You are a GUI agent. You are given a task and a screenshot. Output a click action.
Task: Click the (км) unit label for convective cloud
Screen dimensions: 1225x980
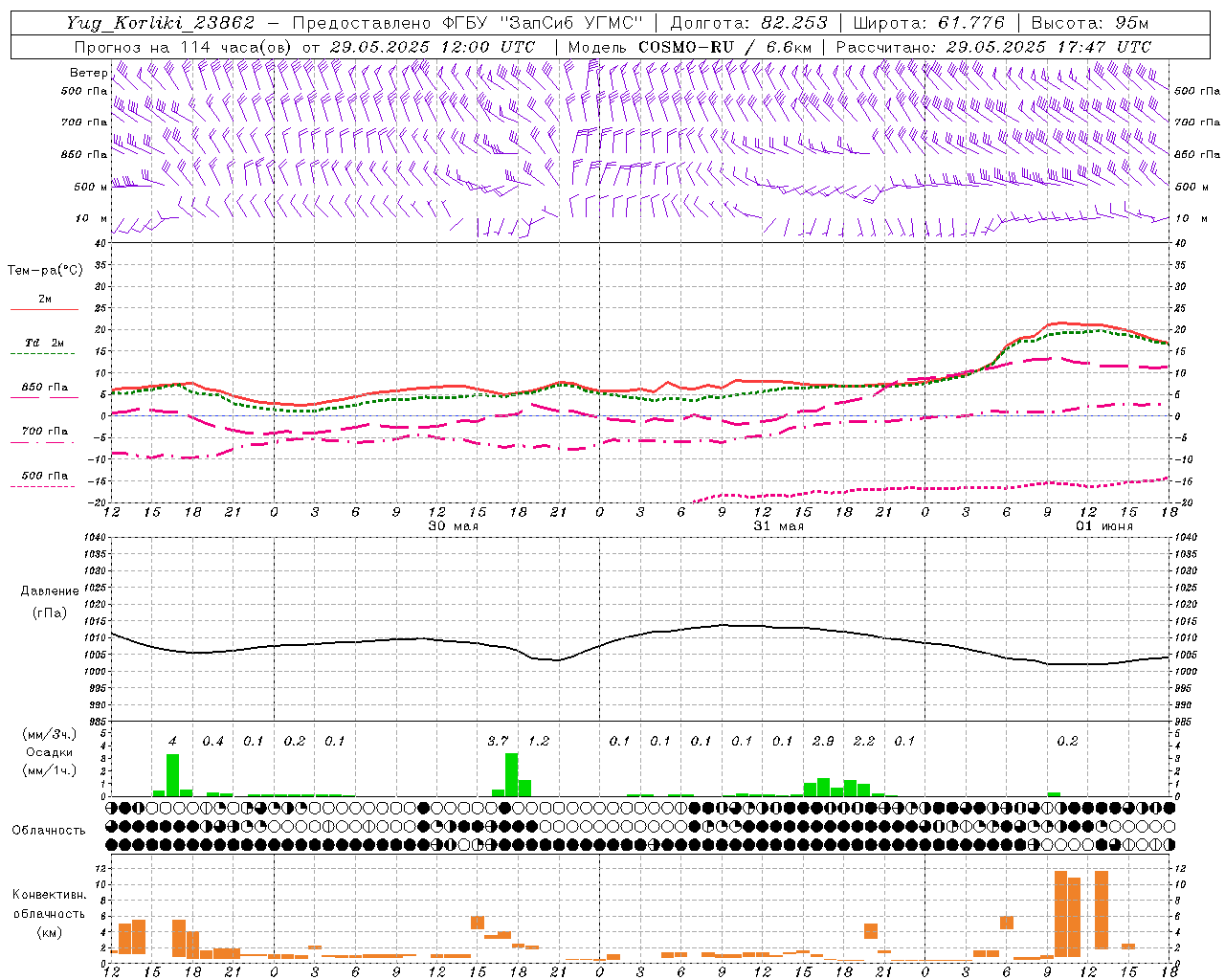coord(49,932)
